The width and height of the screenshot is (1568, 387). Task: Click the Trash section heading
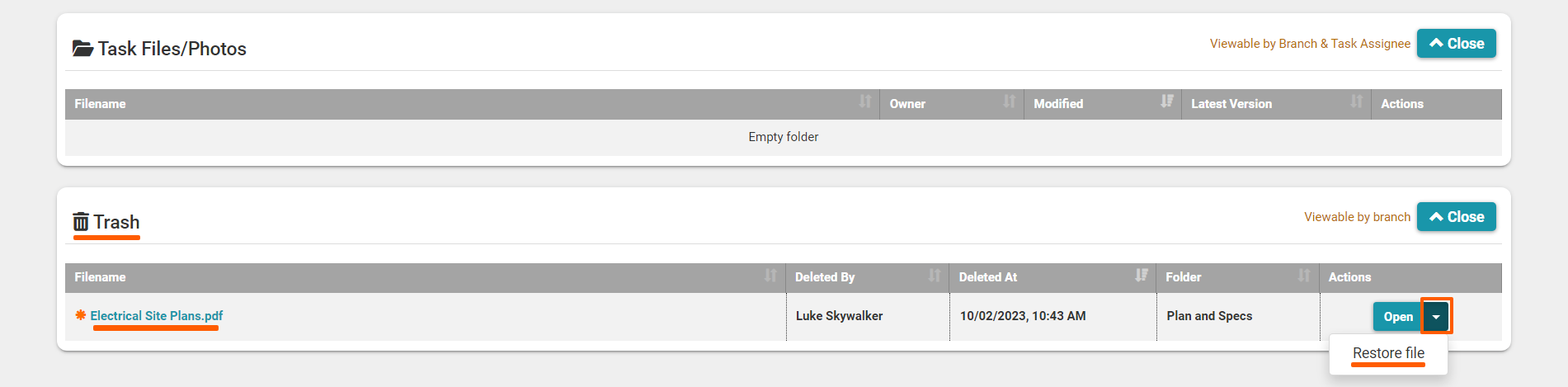(x=116, y=222)
